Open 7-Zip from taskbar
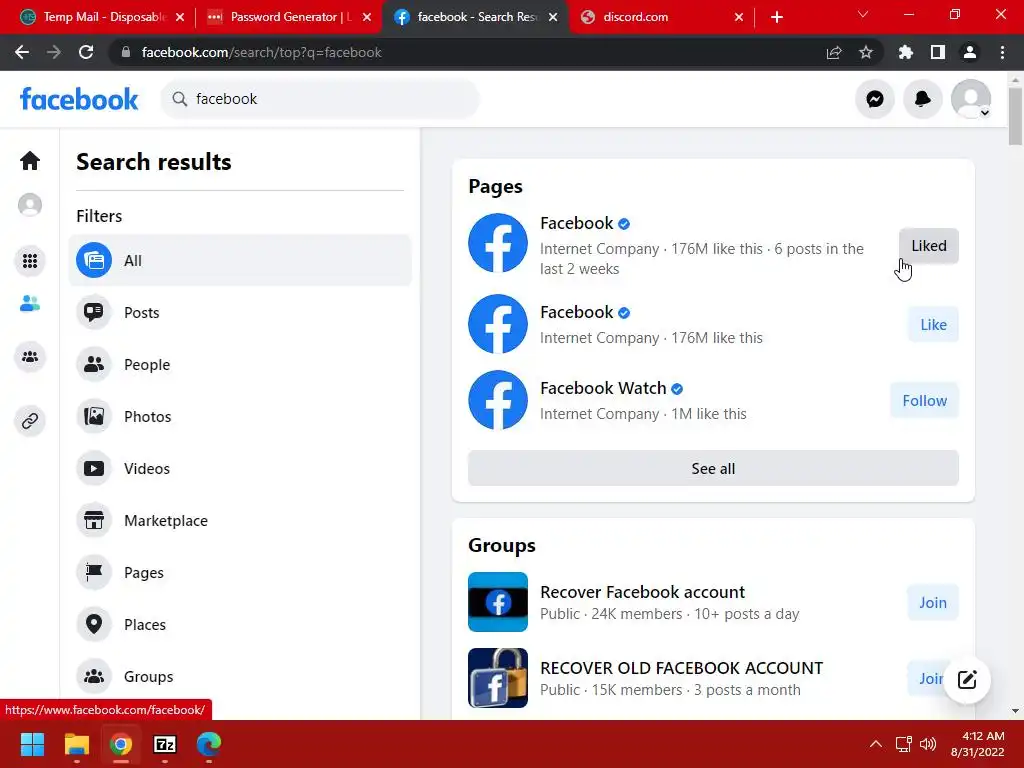The image size is (1024, 768). (x=165, y=744)
